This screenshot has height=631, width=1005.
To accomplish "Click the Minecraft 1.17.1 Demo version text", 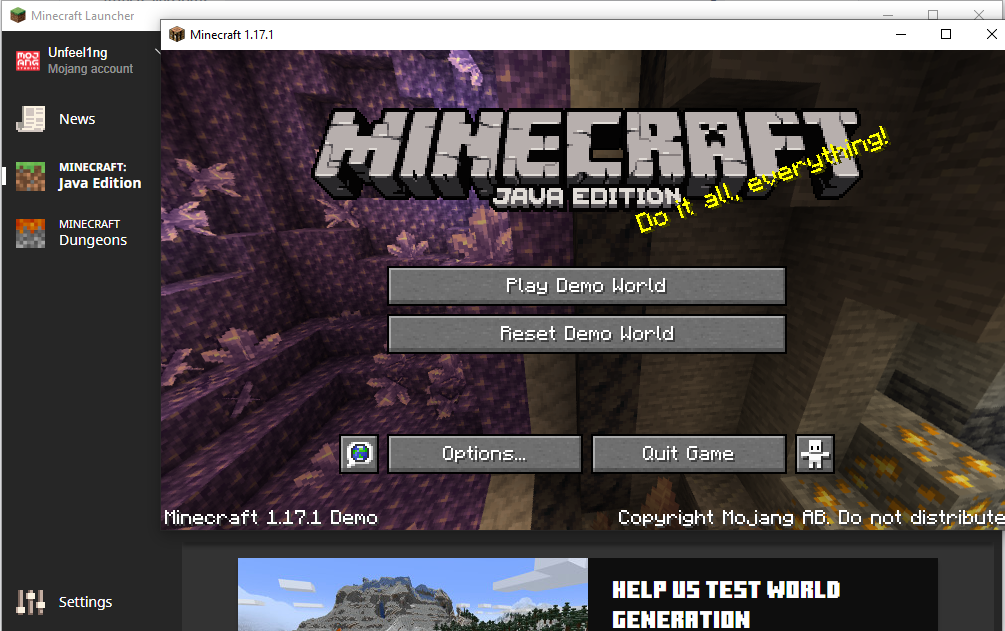I will pyautogui.click(x=270, y=517).
